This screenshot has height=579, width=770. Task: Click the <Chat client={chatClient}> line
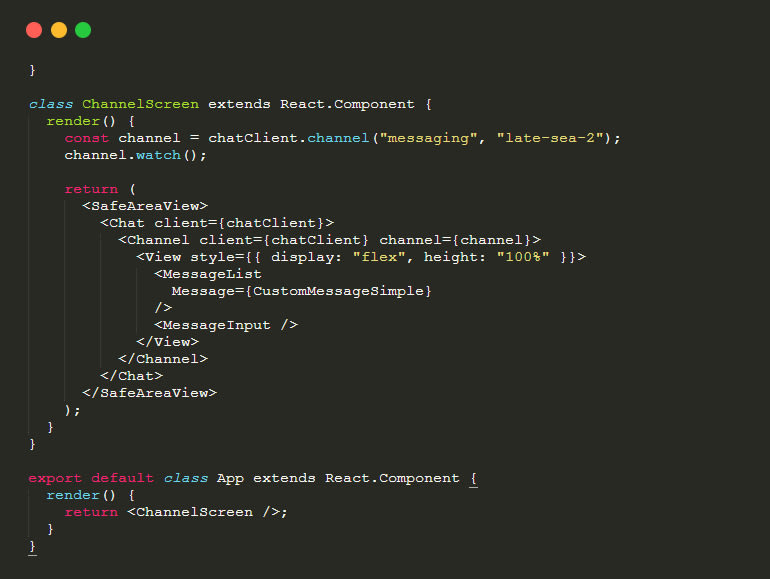click(x=217, y=223)
